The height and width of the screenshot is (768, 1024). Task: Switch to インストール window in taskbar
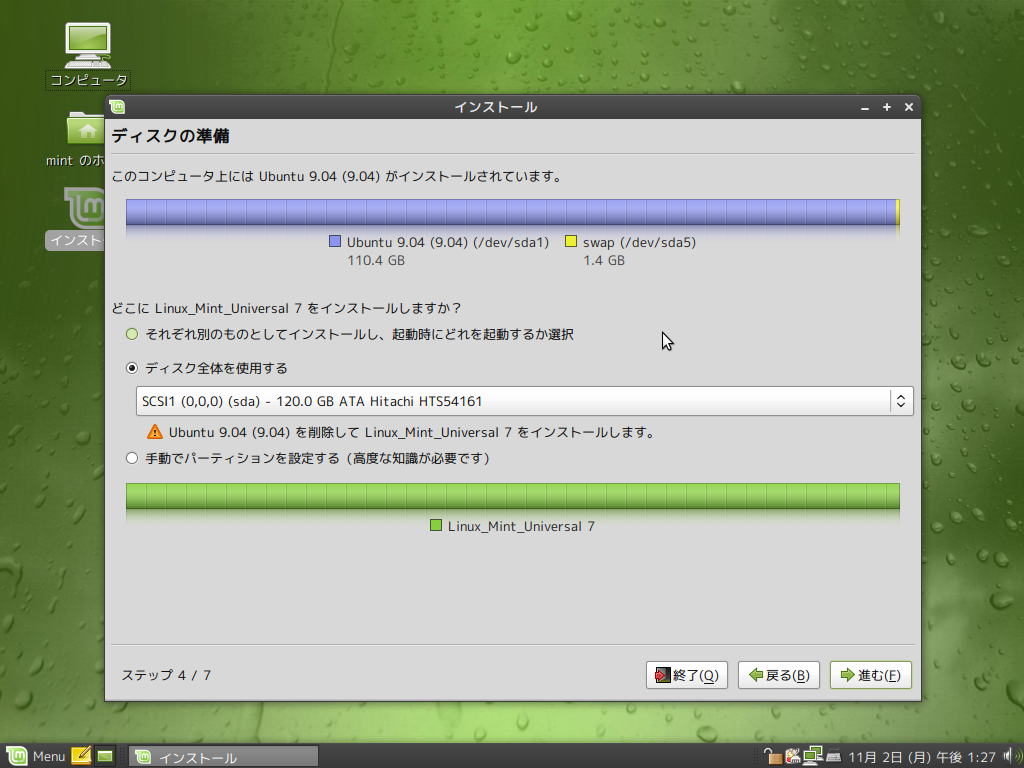[x=223, y=757]
